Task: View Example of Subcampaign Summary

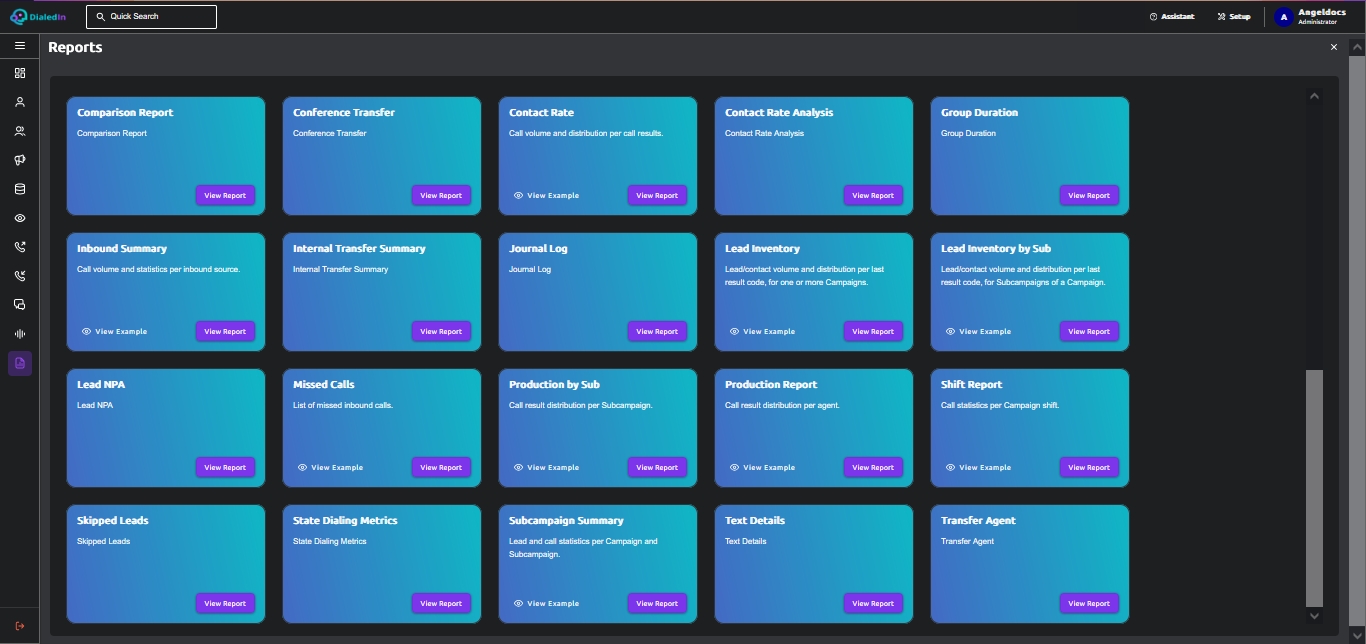Action: tap(546, 604)
